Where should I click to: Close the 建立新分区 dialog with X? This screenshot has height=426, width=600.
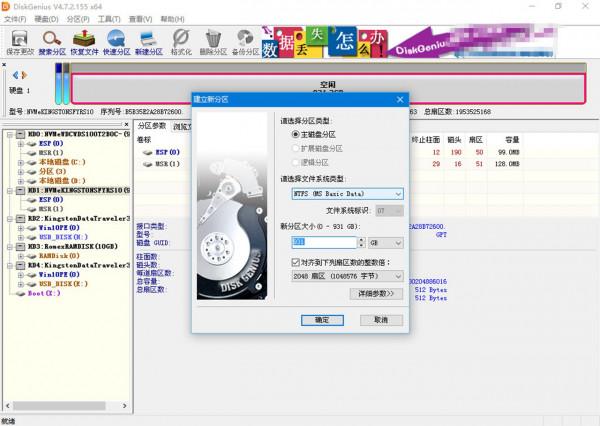pos(400,100)
